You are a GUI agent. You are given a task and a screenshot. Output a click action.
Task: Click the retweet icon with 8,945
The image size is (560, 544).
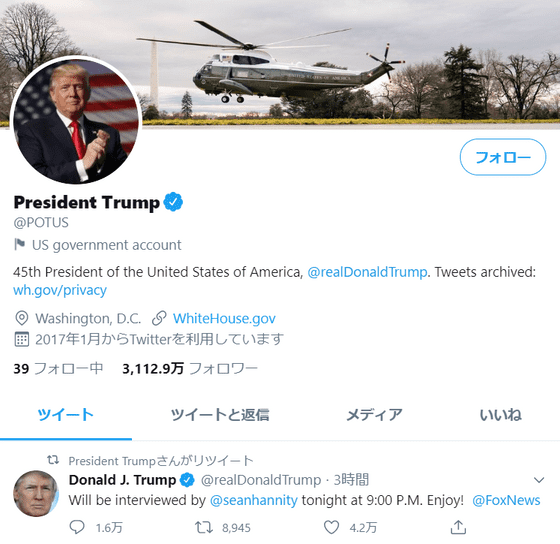(204, 527)
